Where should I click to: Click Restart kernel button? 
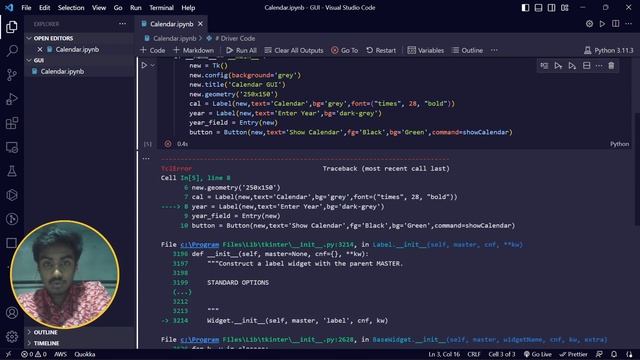pos(381,51)
